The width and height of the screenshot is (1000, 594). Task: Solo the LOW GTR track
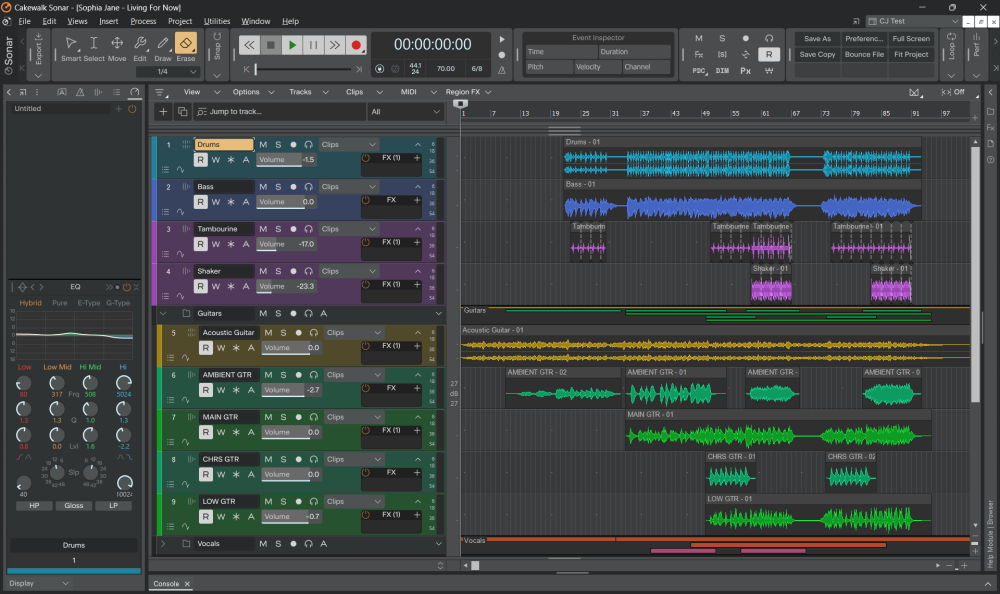(283, 501)
